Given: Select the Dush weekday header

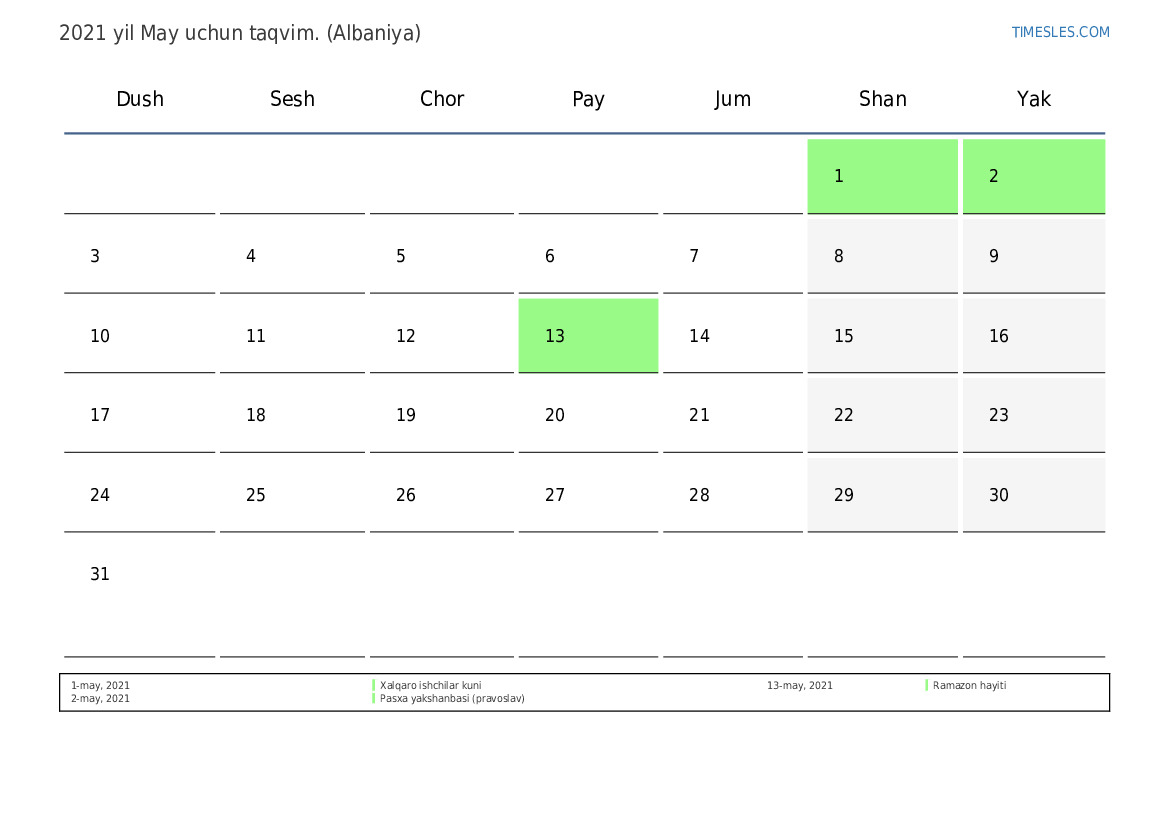Looking at the screenshot, I should [x=140, y=99].
